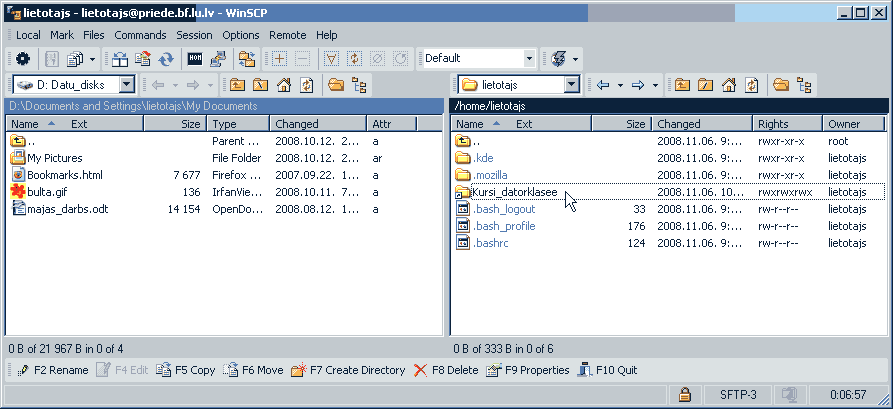Click the dotted box with triangle icon
Image resolution: width=893 pixels, height=409 pixels.
coord(331,59)
